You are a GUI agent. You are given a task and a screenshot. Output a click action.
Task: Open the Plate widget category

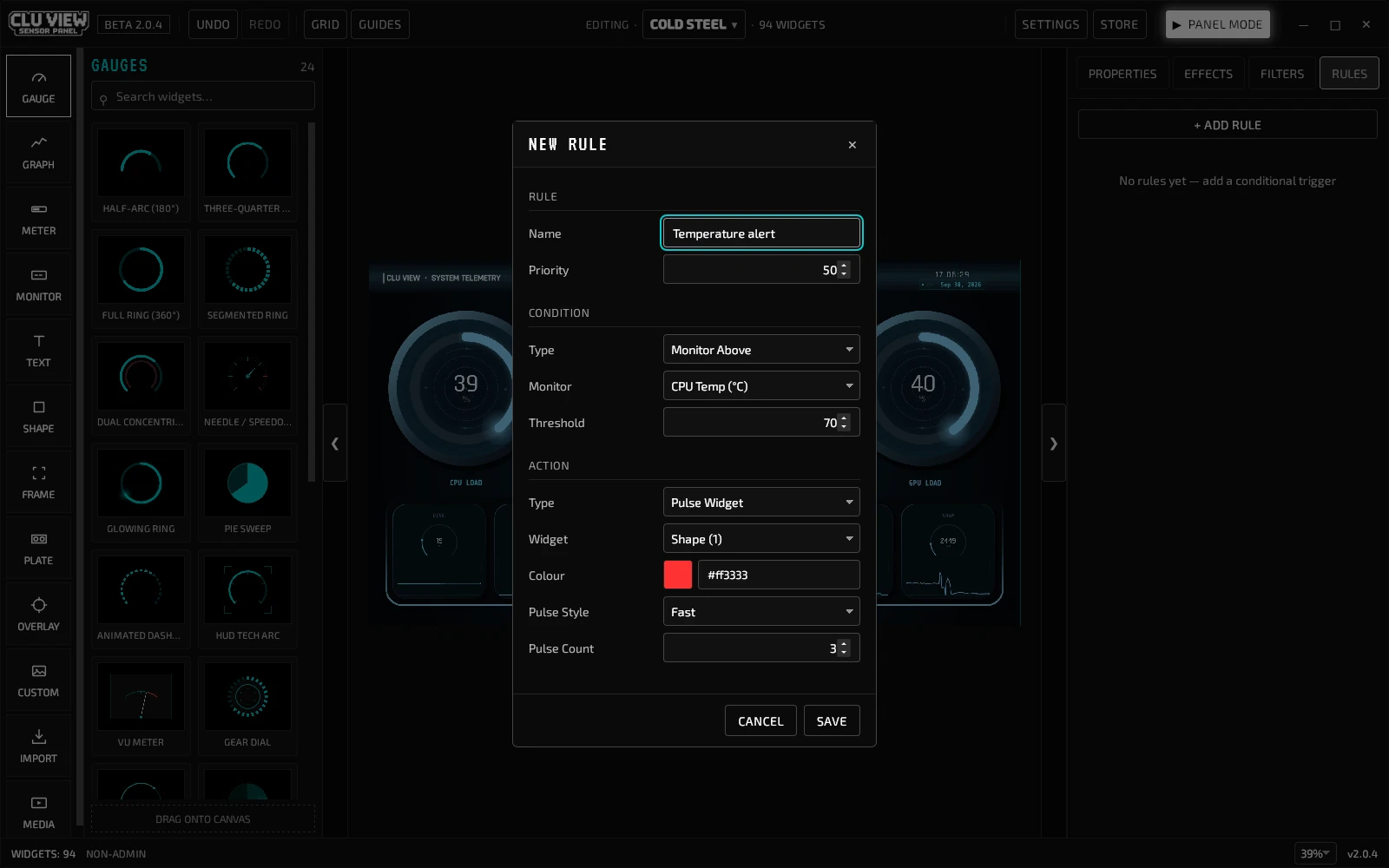click(x=38, y=548)
